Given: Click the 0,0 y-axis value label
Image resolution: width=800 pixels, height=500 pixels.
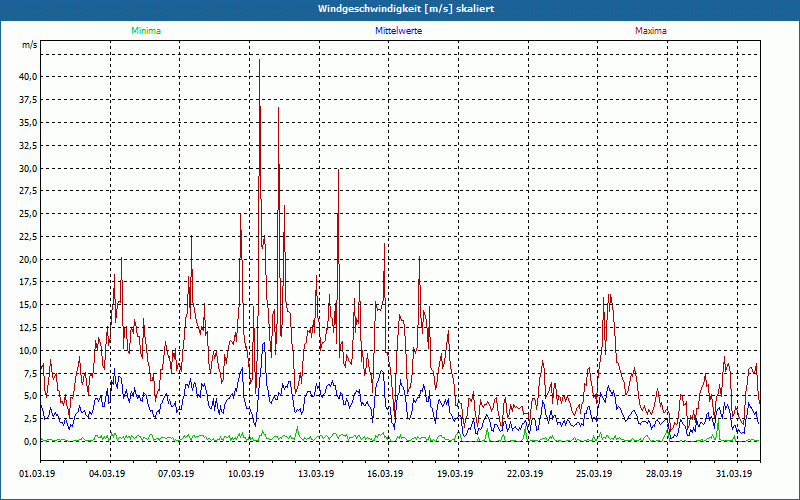Looking at the screenshot, I should [x=30, y=442].
